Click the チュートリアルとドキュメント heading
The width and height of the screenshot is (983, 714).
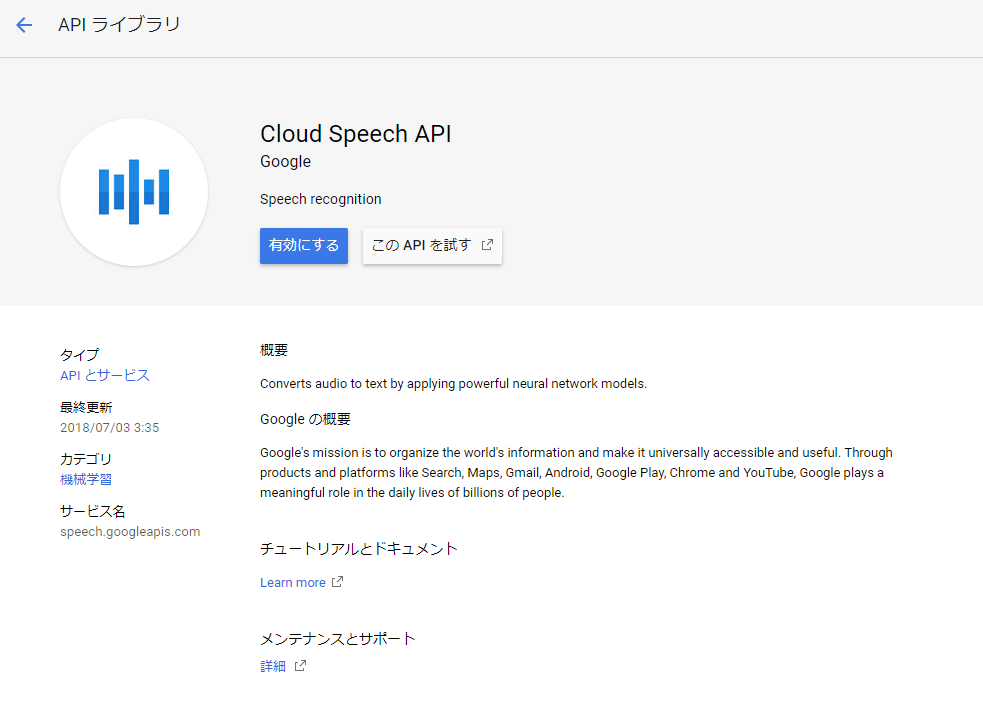coord(359,549)
